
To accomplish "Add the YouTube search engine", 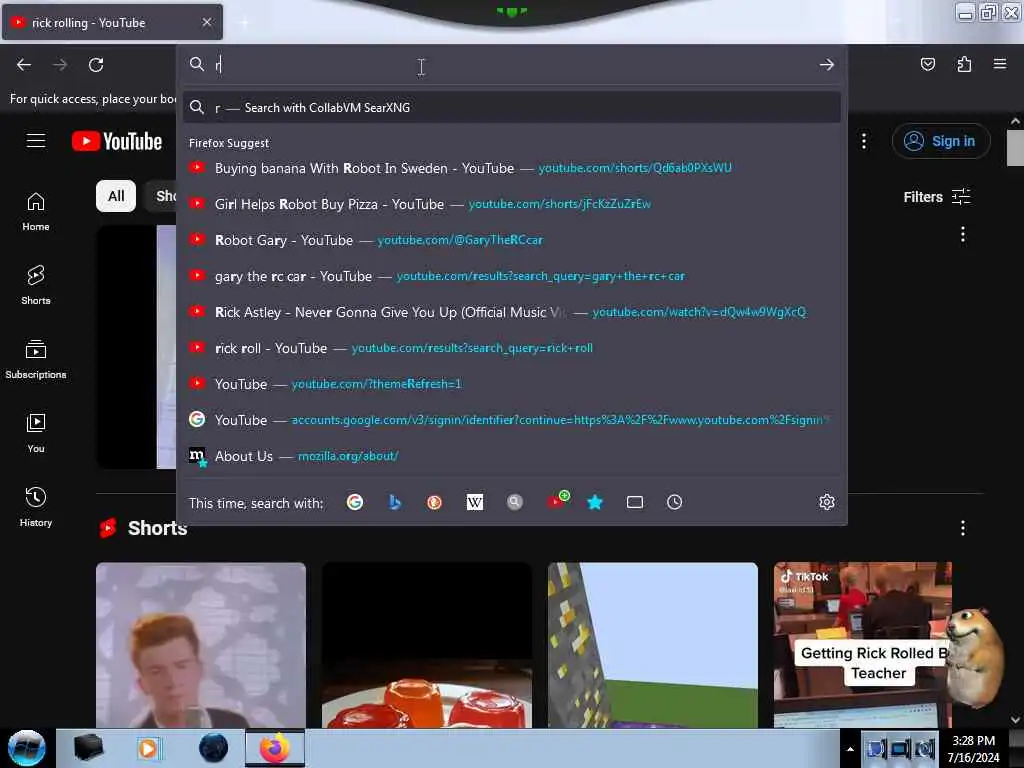I will (557, 501).
